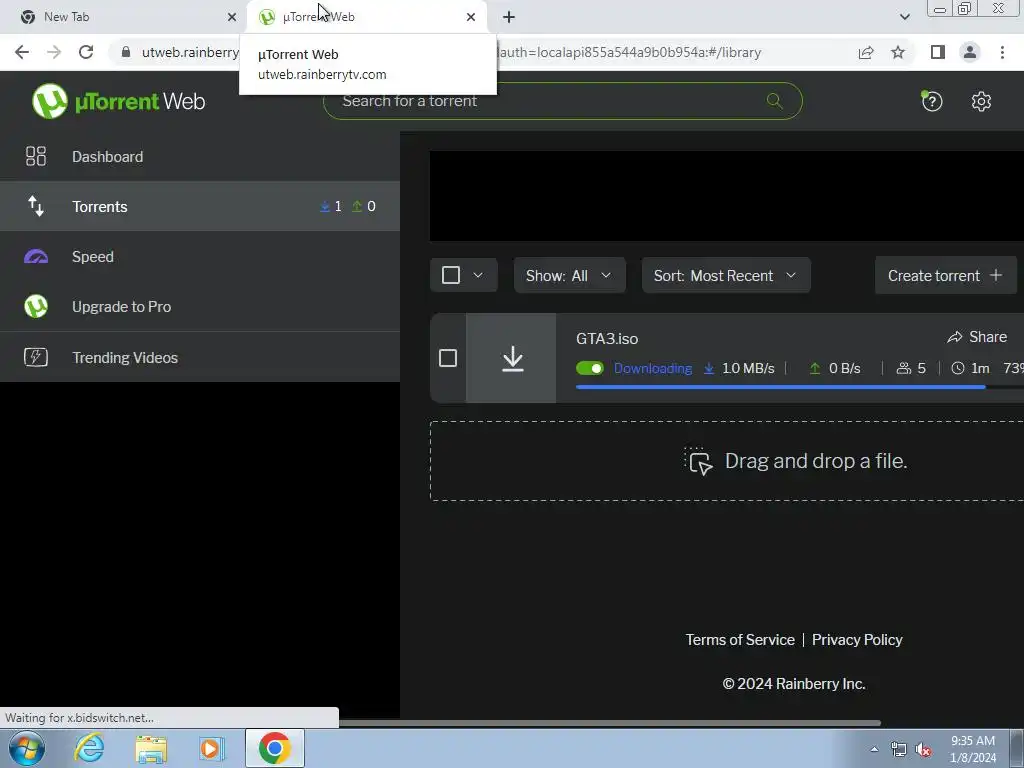Open the Speed page
The image size is (1024, 768).
coord(200,257)
